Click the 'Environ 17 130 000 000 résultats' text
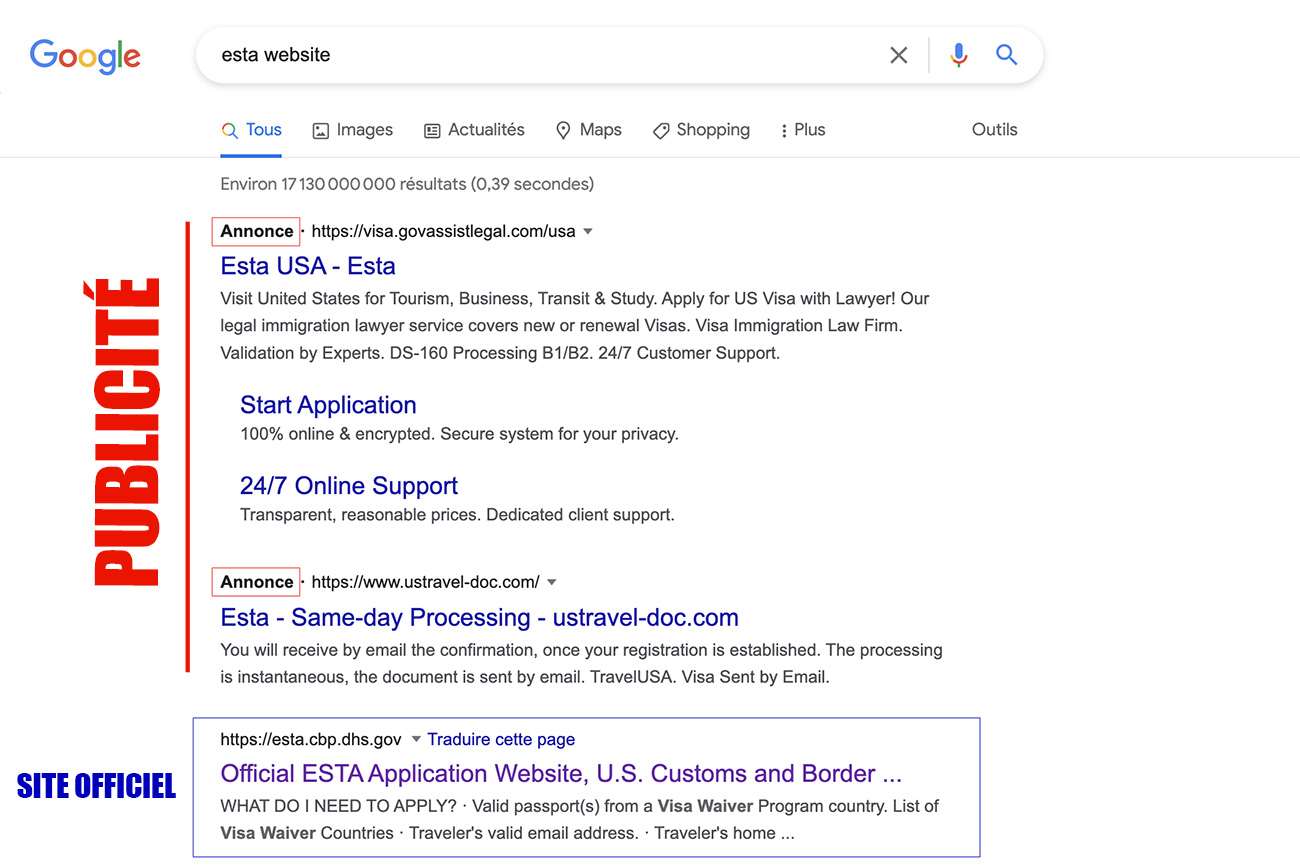 pyautogui.click(x=407, y=184)
